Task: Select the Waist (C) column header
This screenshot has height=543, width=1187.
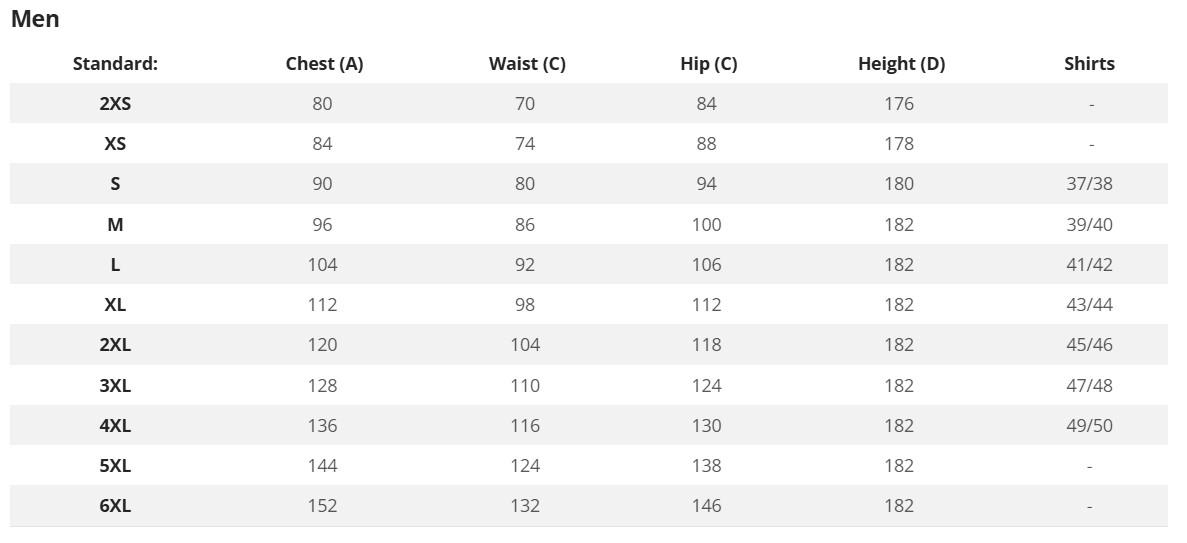Action: click(x=527, y=64)
